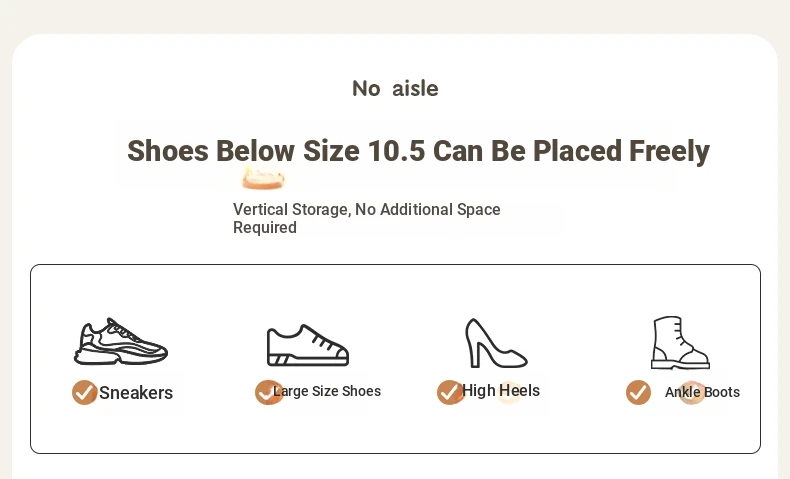Click the pale orange spot near High Heels
The width and height of the screenshot is (790, 479).
[509, 393]
